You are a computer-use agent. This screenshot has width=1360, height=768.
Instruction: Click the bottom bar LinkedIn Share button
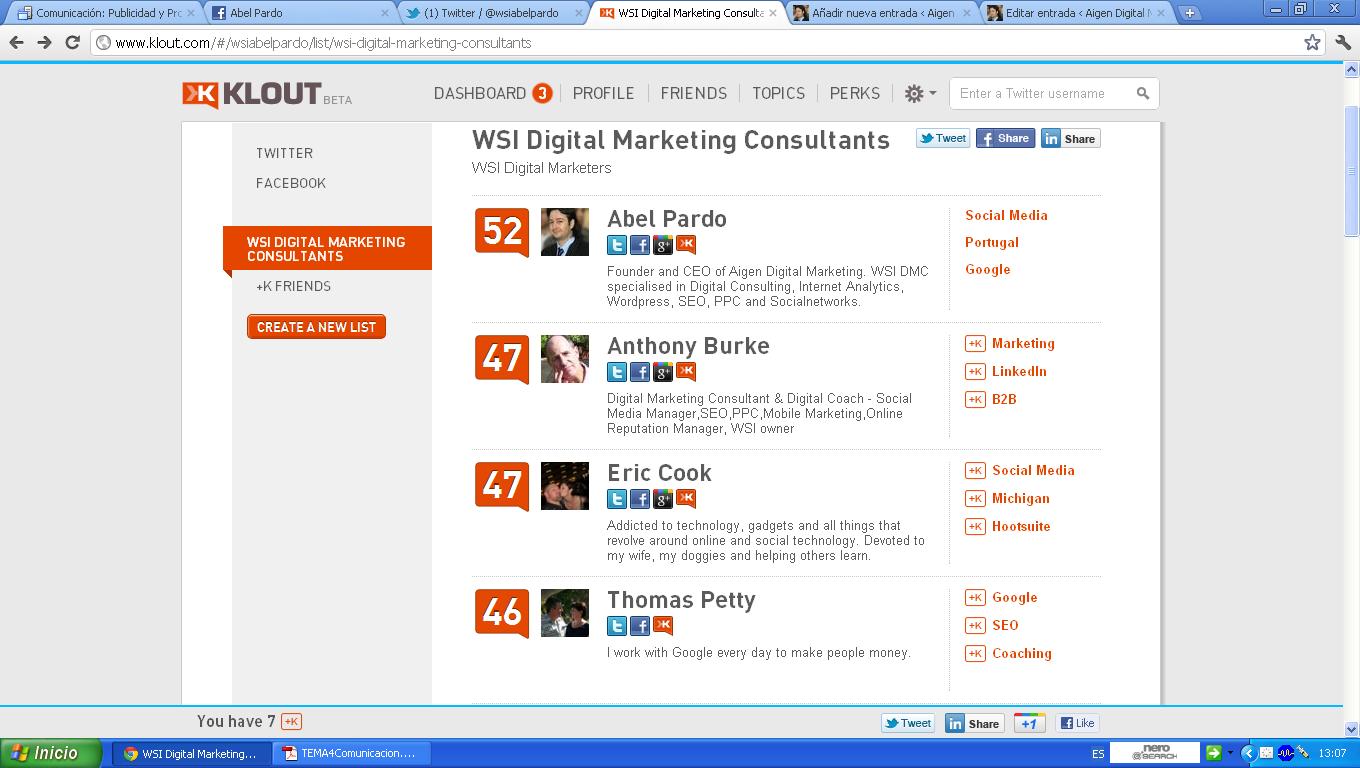[974, 723]
